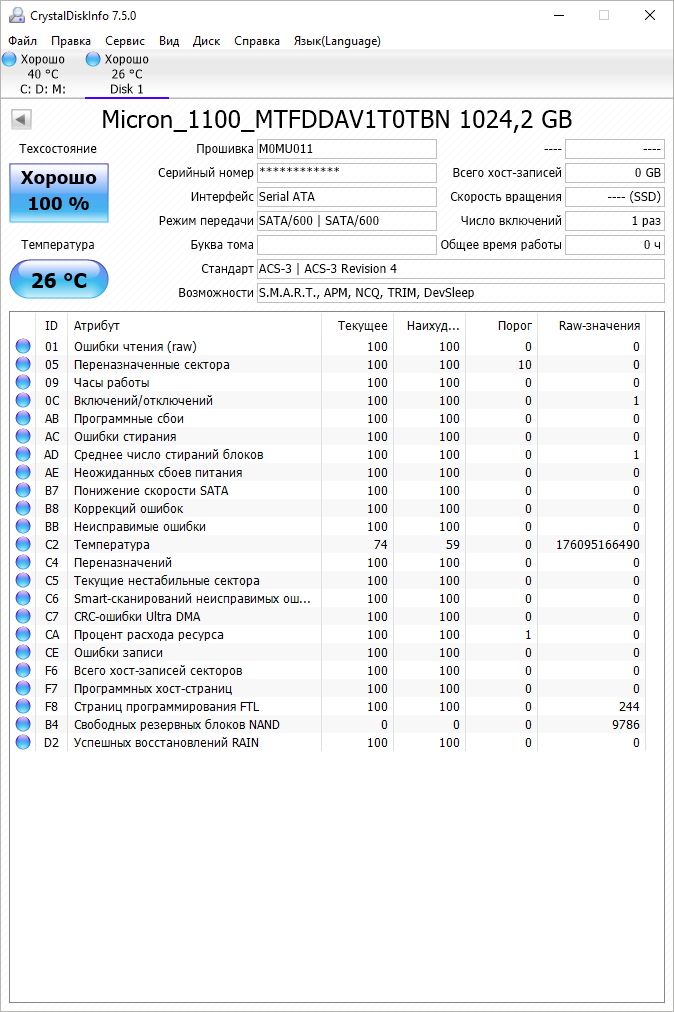Click the status orb for Ошибки записи

23,653
